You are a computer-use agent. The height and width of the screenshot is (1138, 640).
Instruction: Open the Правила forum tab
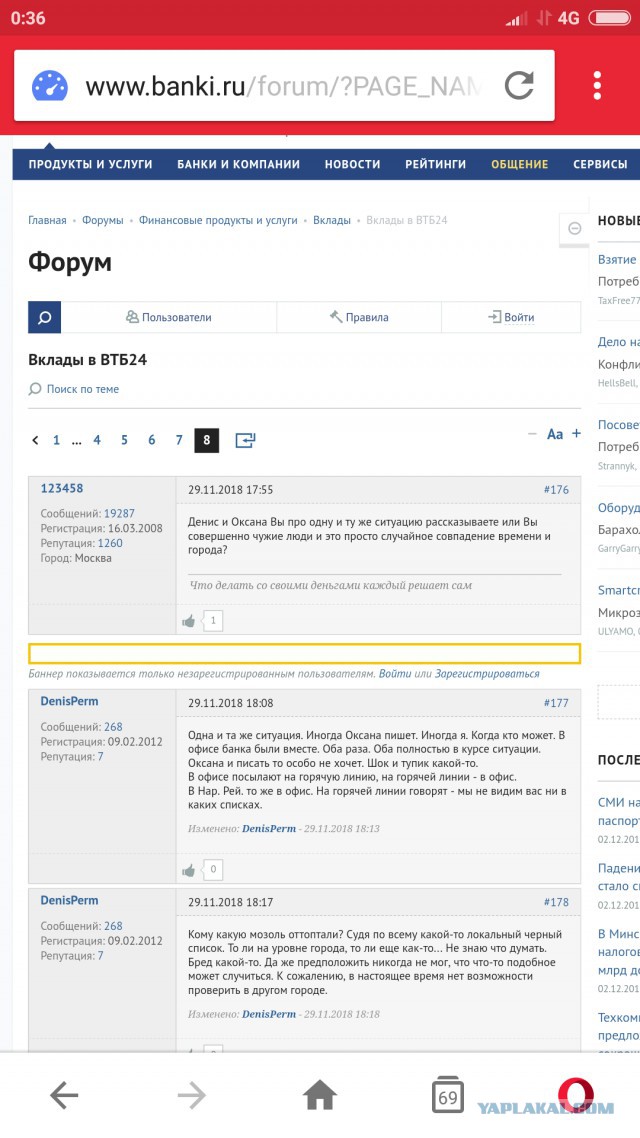[358, 317]
